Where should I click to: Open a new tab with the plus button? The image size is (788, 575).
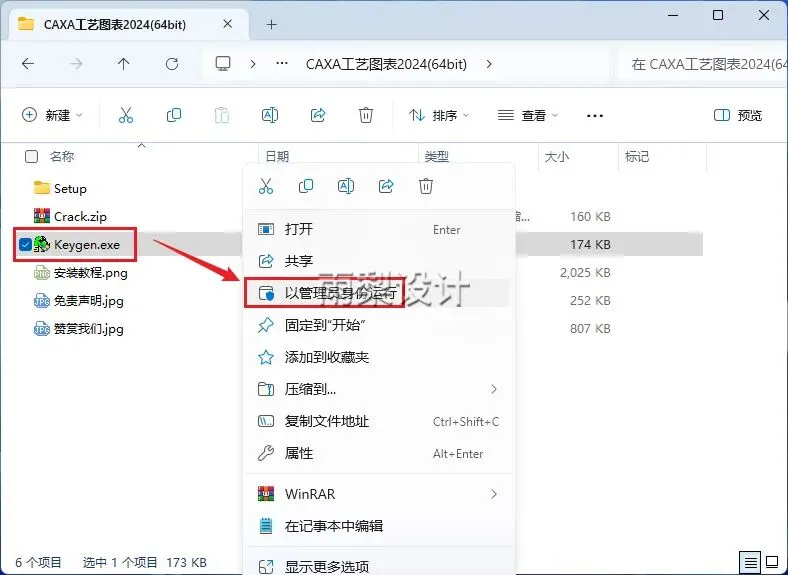[x=271, y=24]
